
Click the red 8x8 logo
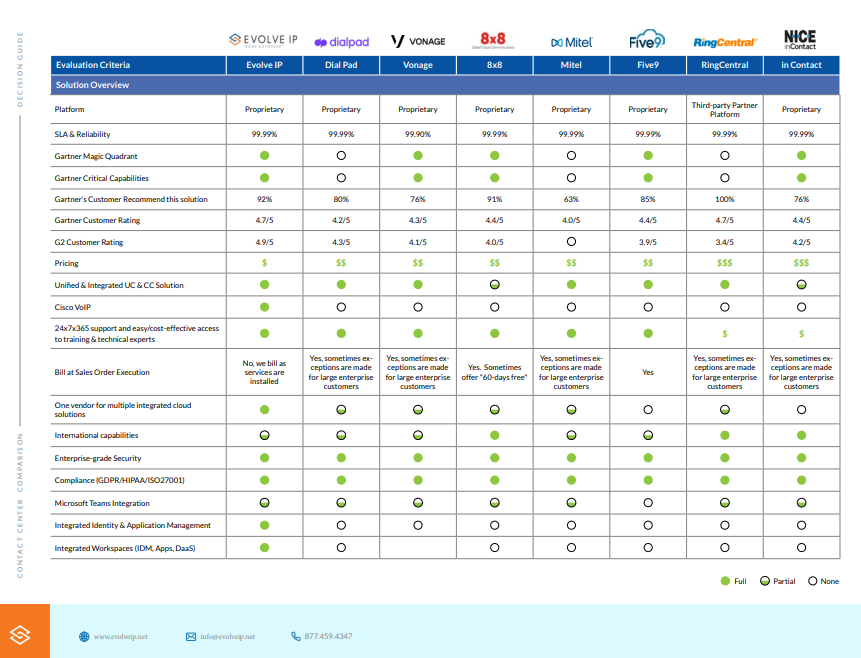click(493, 40)
